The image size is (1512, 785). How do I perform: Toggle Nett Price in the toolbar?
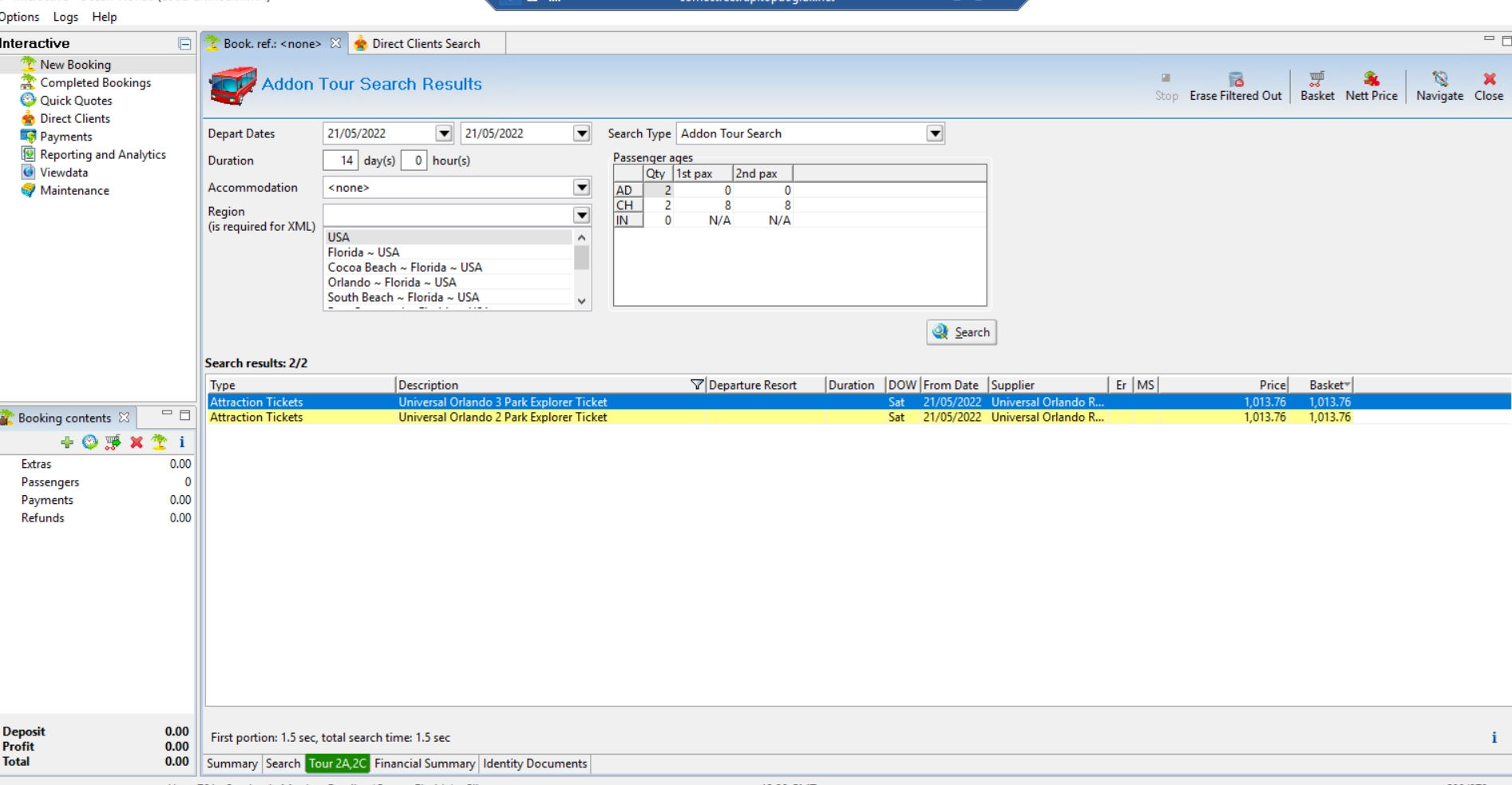[1371, 86]
